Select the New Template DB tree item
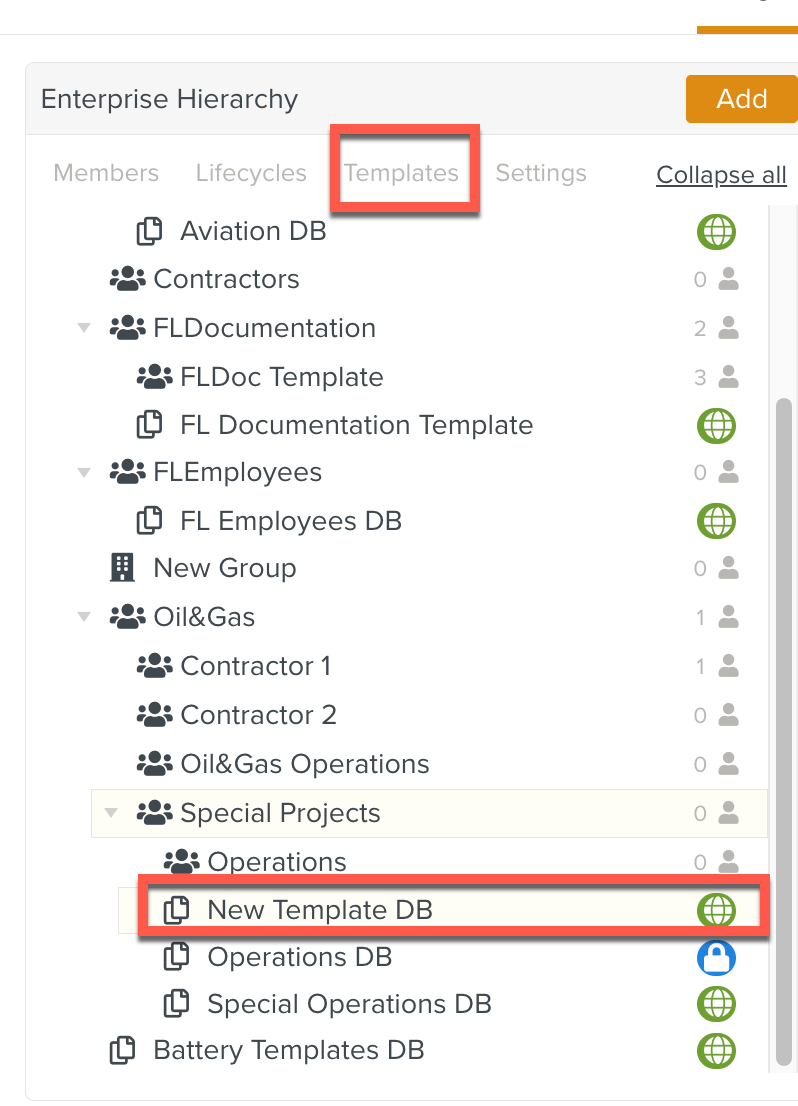 (319, 910)
